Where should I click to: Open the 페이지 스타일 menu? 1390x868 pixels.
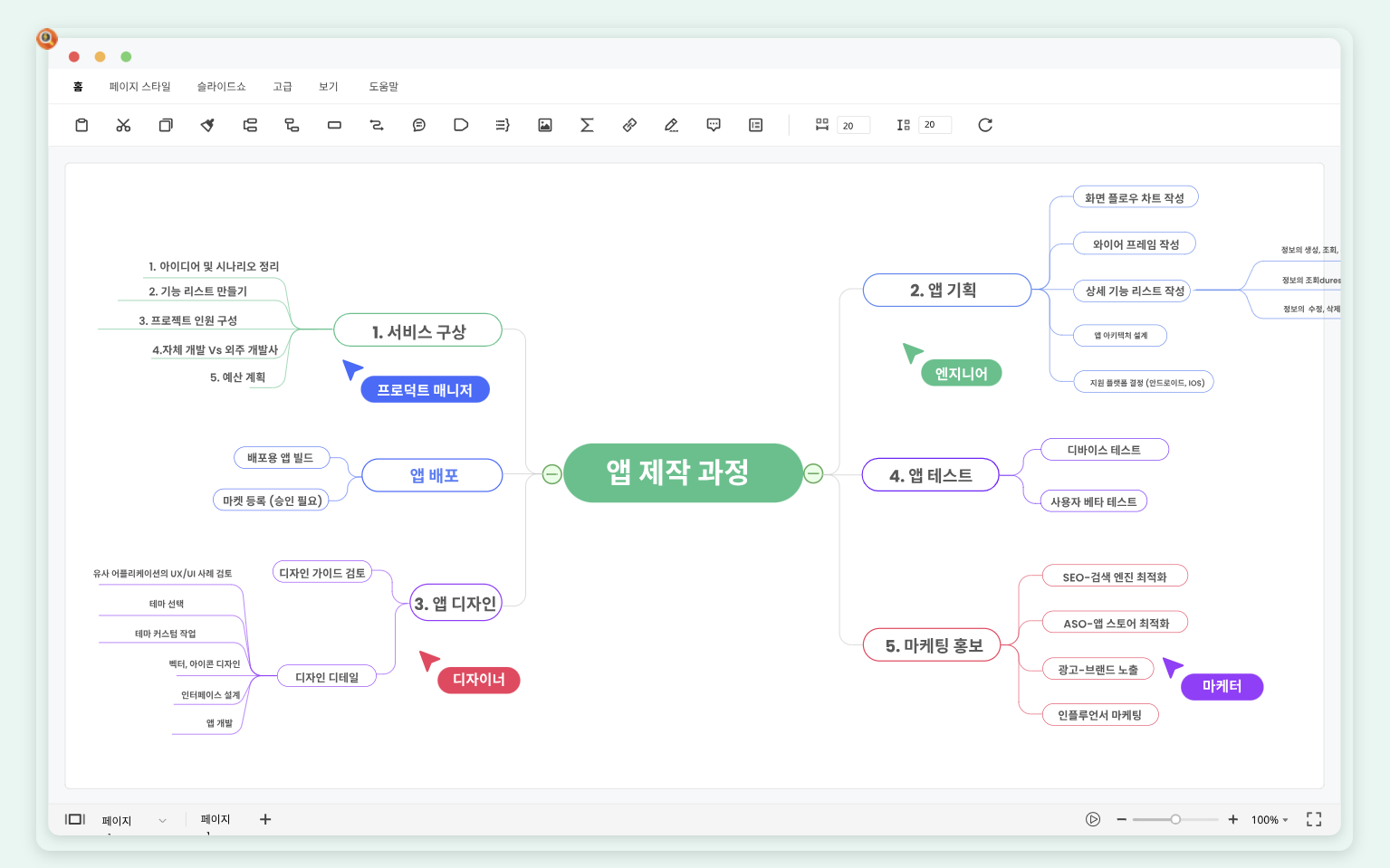(139, 87)
